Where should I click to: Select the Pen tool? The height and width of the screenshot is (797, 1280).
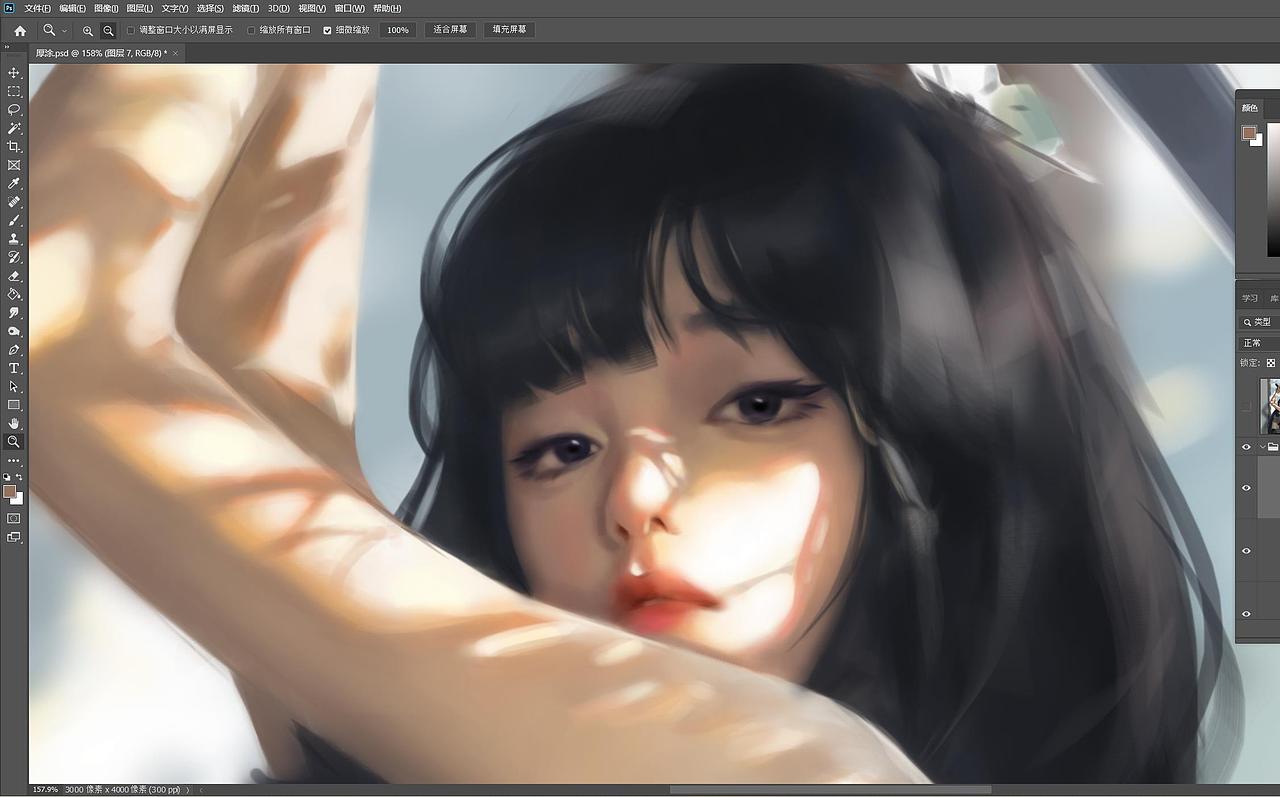[x=14, y=350]
